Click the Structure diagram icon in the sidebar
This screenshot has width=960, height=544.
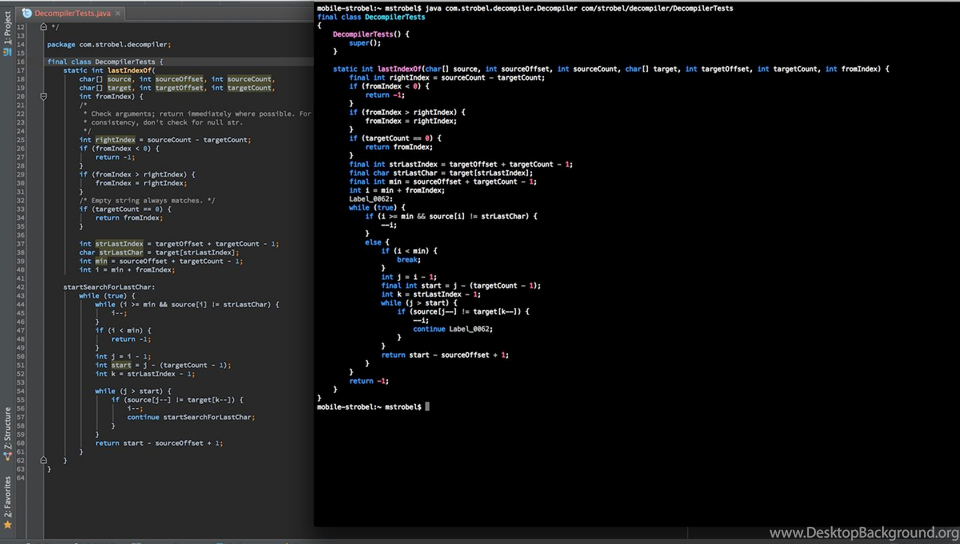(x=7, y=456)
